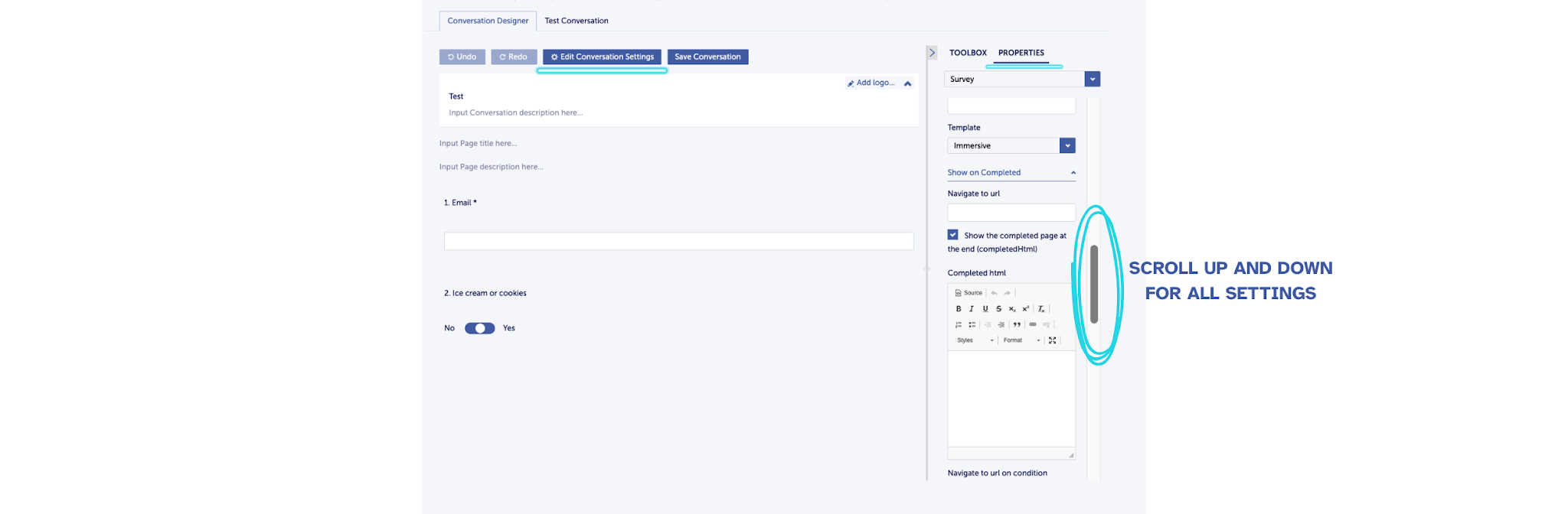Click the Navigate to url field

click(1011, 213)
